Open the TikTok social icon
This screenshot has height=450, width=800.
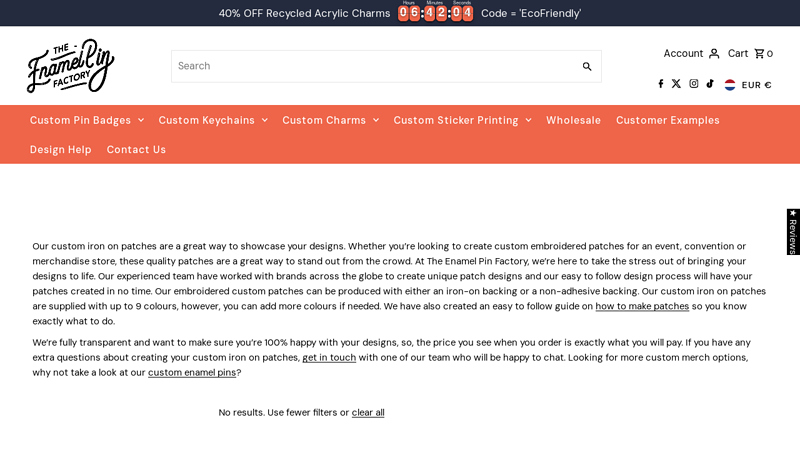coord(710,84)
